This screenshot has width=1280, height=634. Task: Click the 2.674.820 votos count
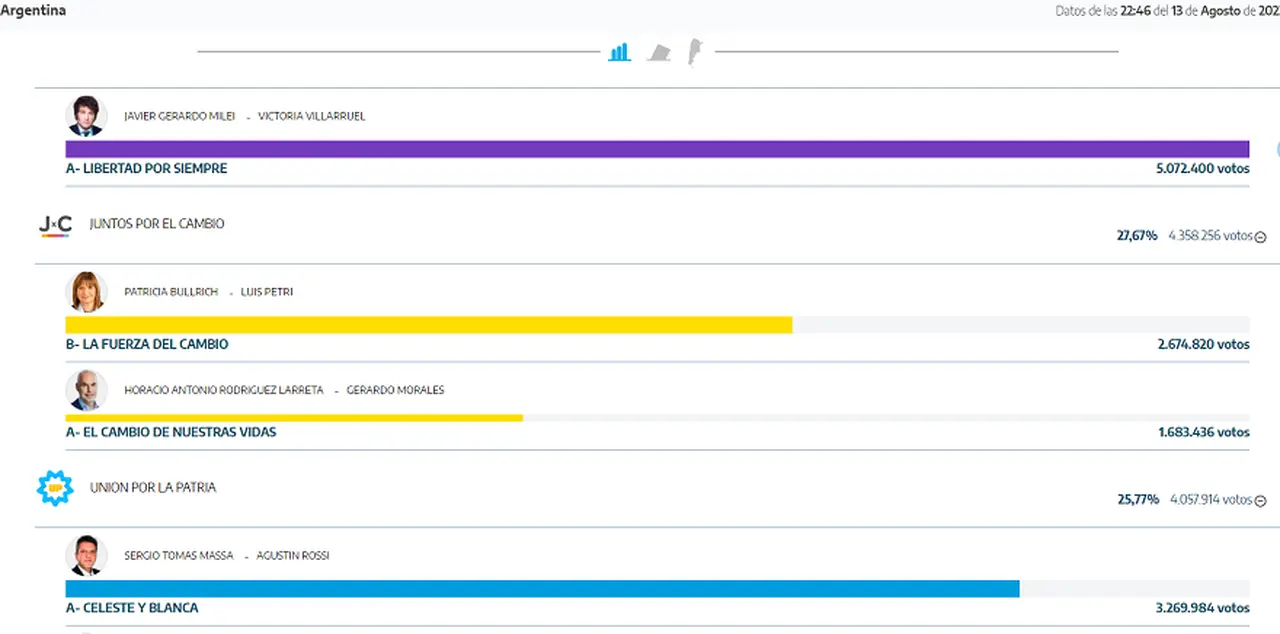(1203, 344)
